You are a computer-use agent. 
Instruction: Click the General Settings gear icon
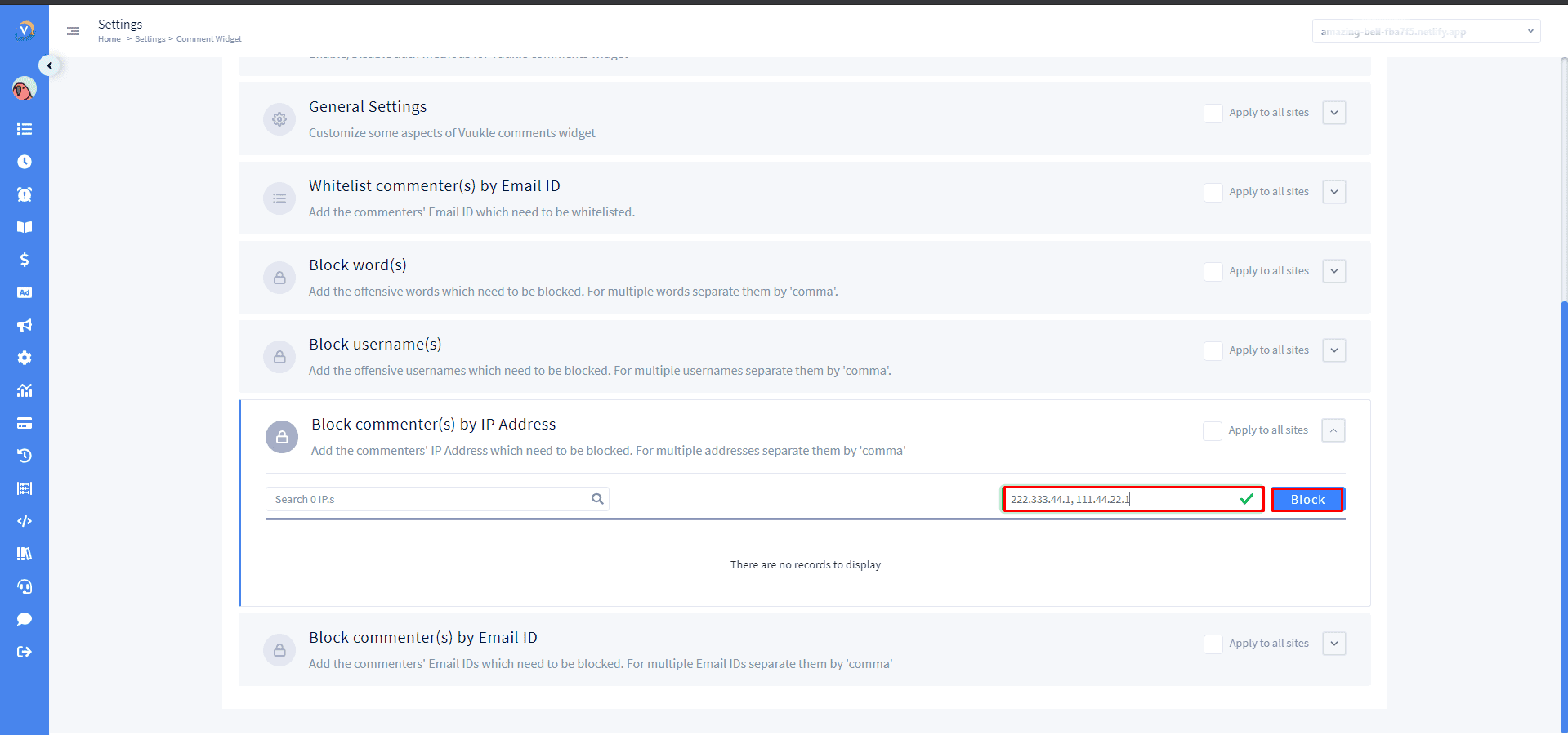(279, 119)
